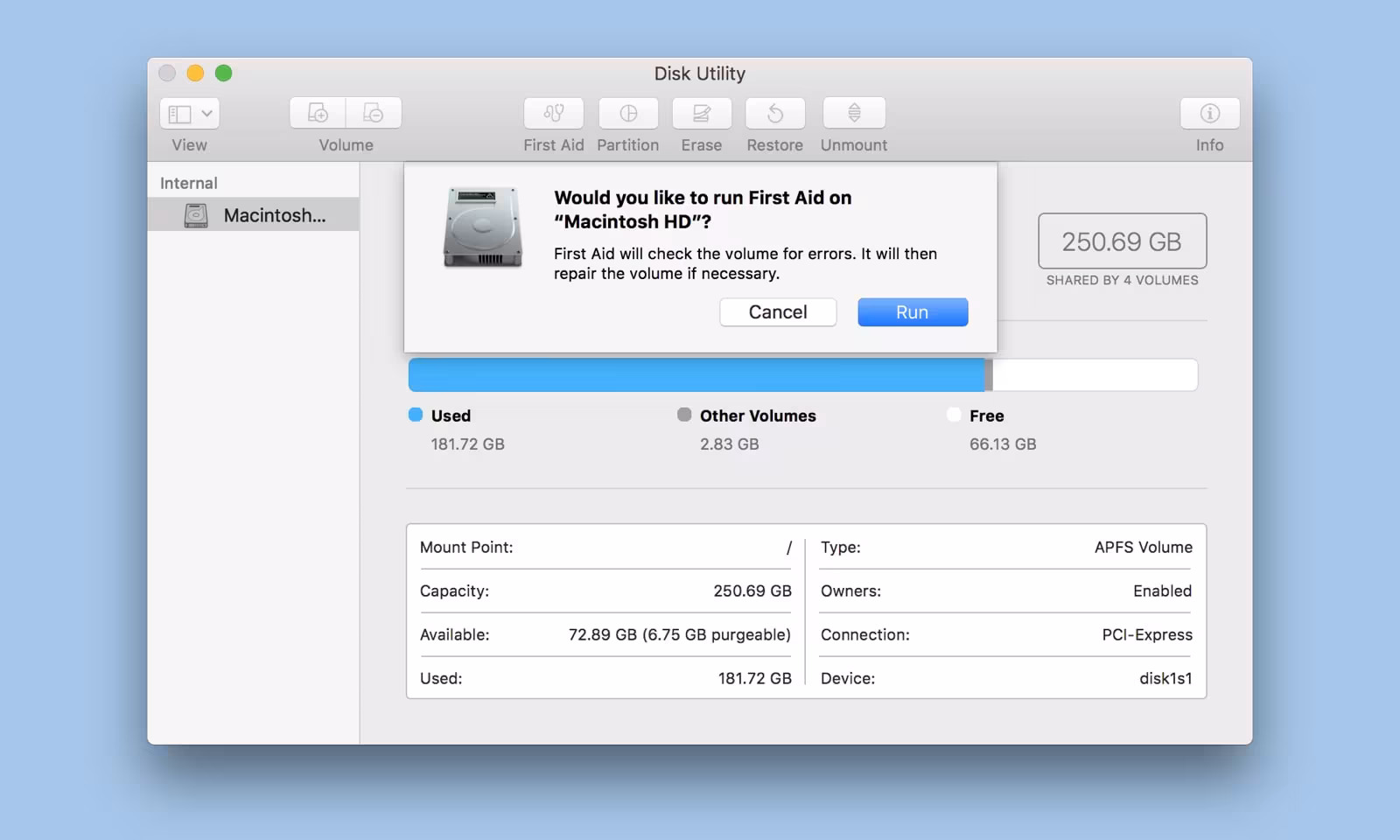Image resolution: width=1400 pixels, height=840 pixels.
Task: Select the Erase toolbar icon
Action: (702, 114)
